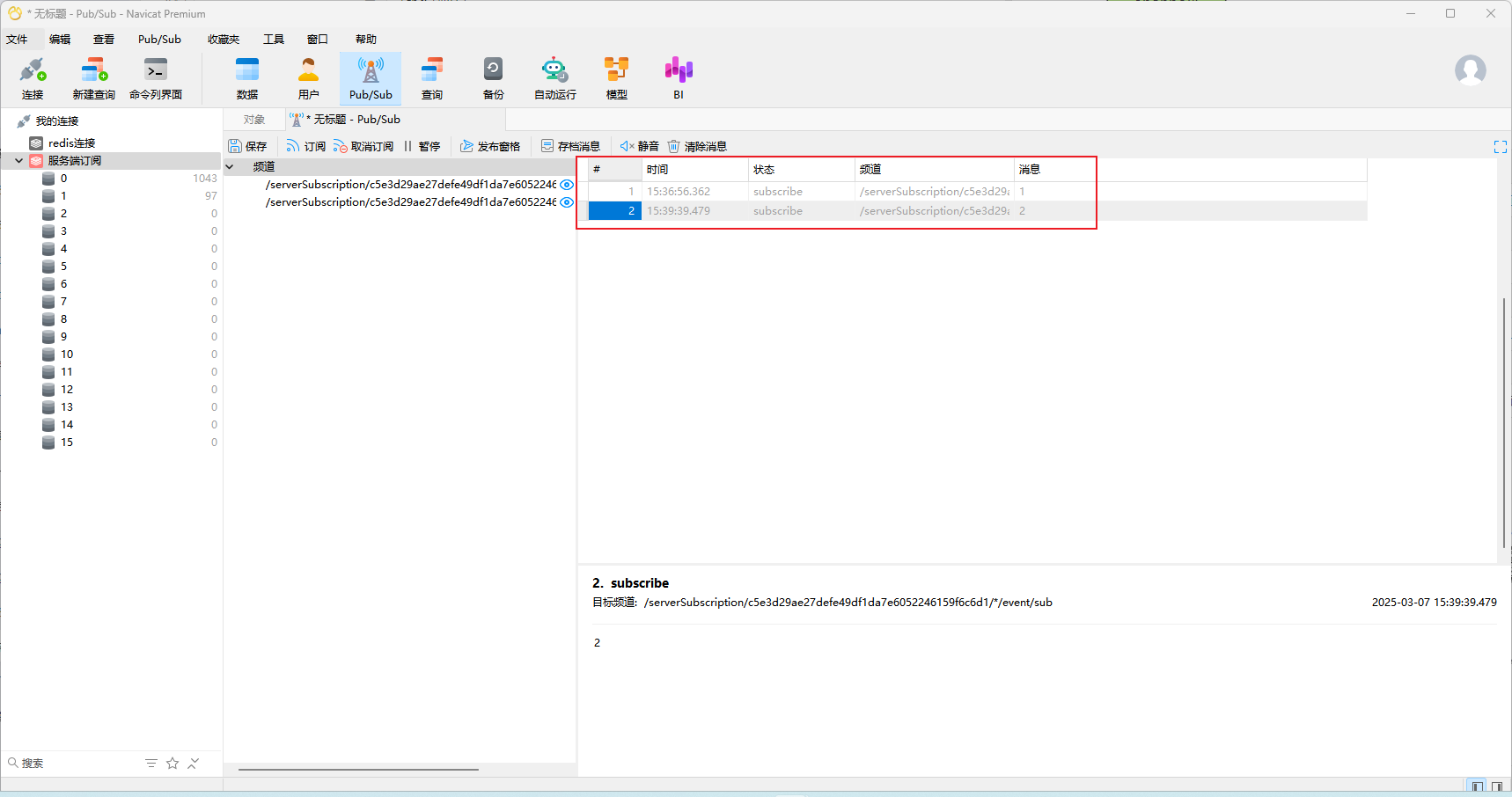Toggle eye icon on second serverSubscription channel
1512x797 pixels.
(567, 202)
